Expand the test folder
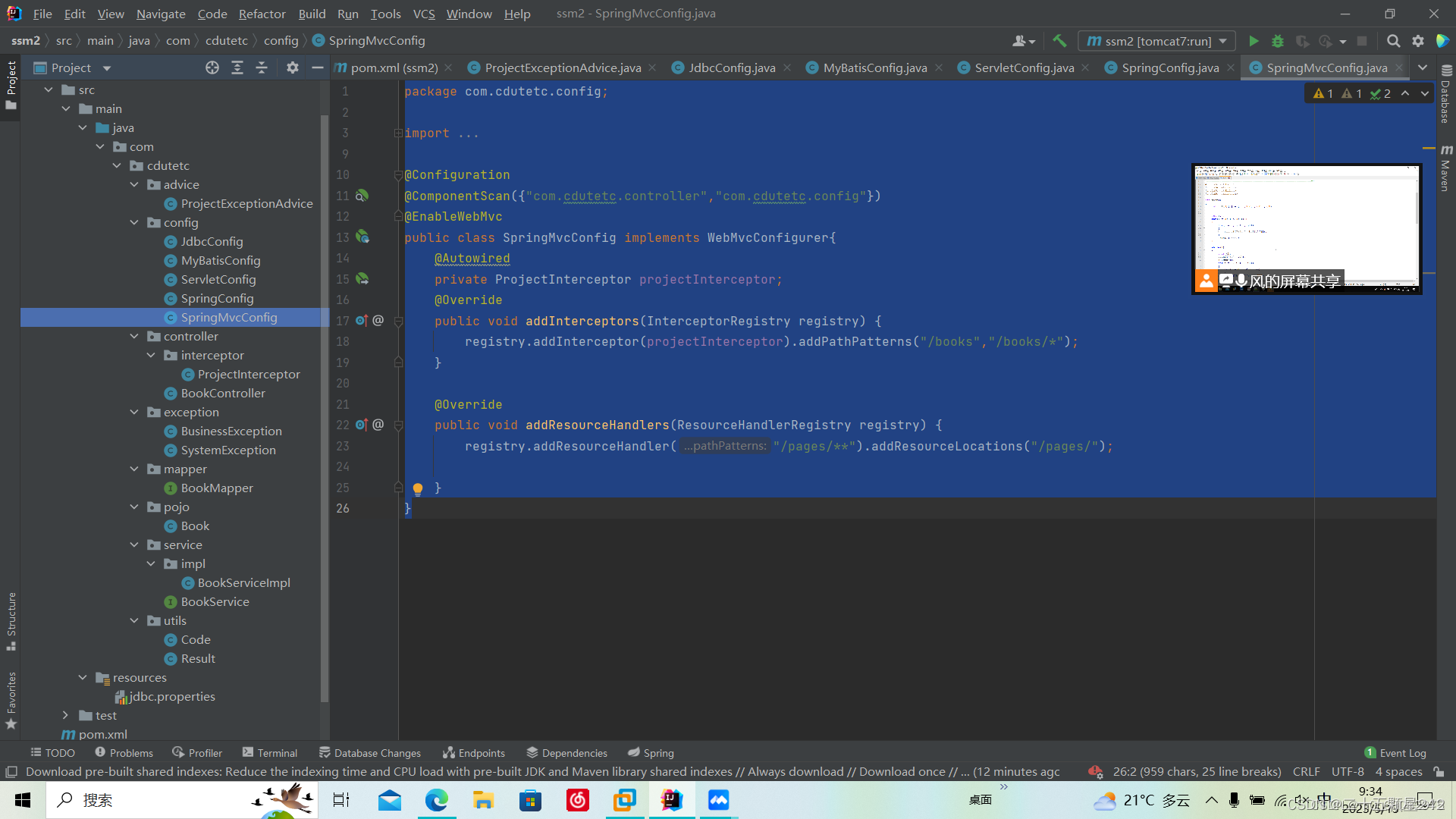 [x=65, y=715]
